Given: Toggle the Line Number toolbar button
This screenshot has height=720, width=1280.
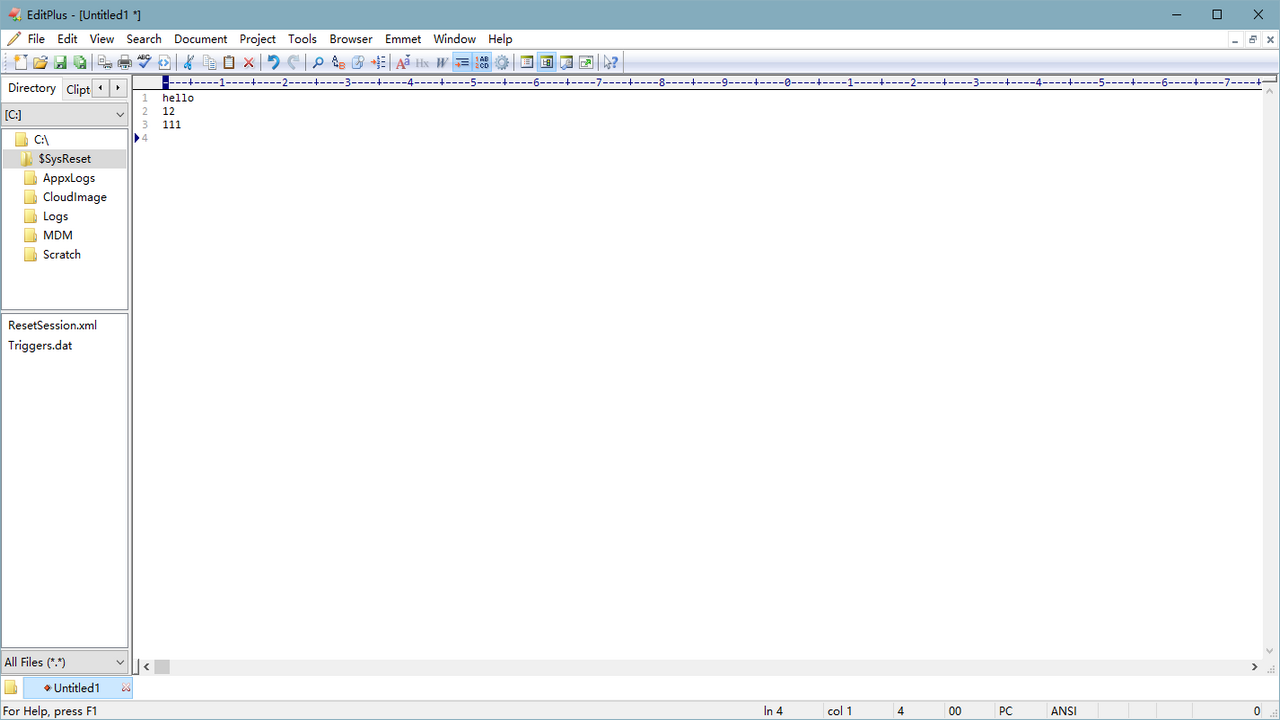Looking at the screenshot, I should point(482,62).
